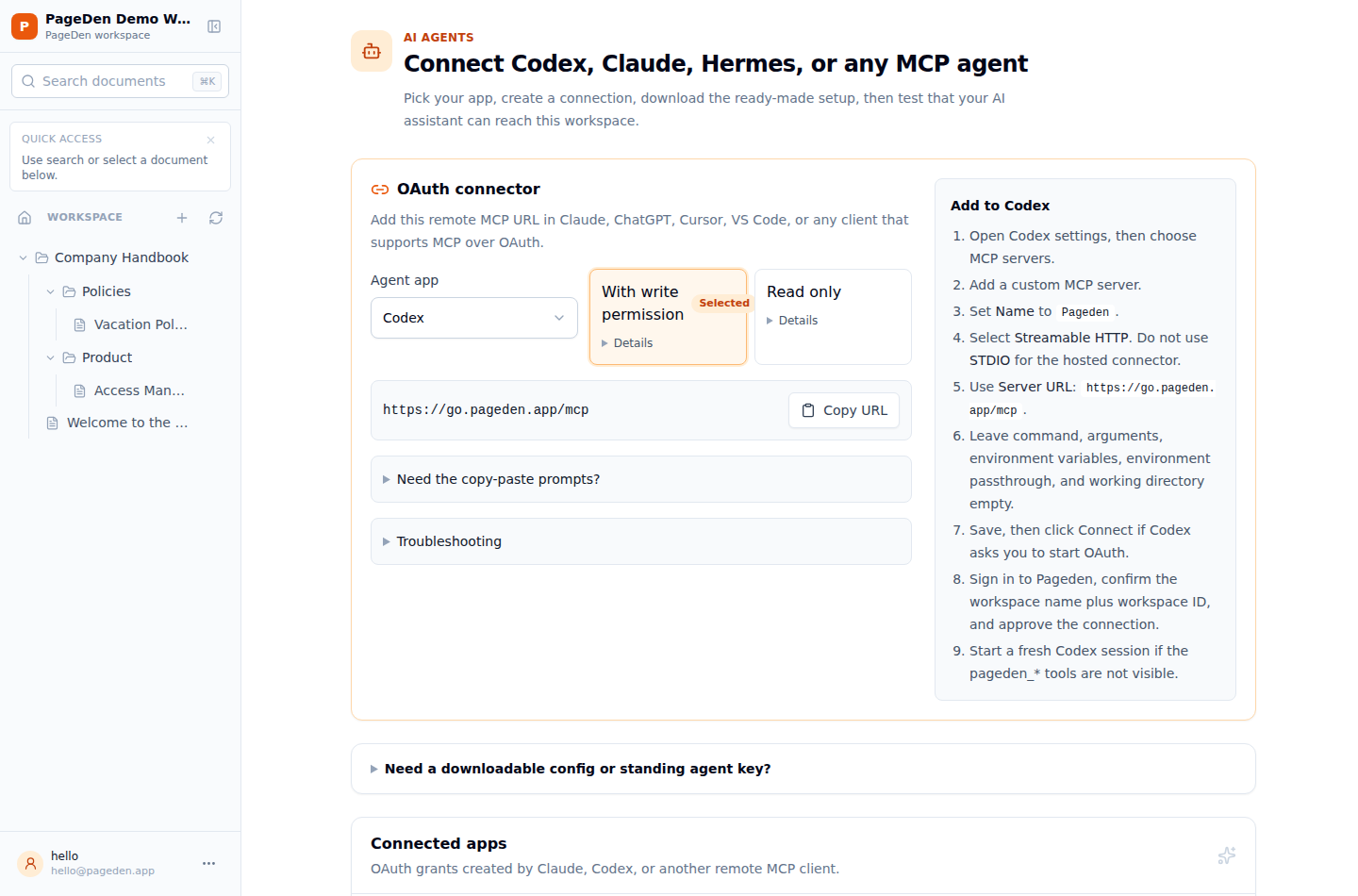The height and width of the screenshot is (896, 1358).
Task: Click the hello user avatar icon
Action: pyautogui.click(x=30, y=863)
